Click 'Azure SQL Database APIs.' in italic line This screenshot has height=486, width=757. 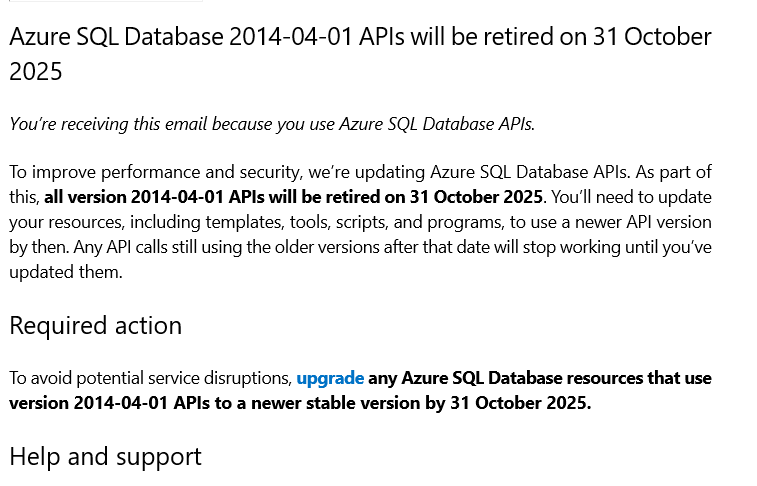(437, 124)
